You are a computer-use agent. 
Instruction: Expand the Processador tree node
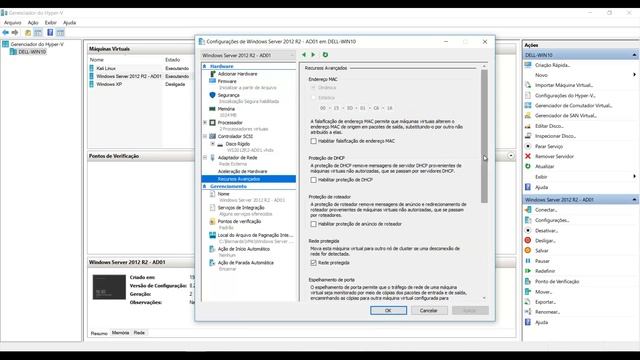click(x=205, y=122)
